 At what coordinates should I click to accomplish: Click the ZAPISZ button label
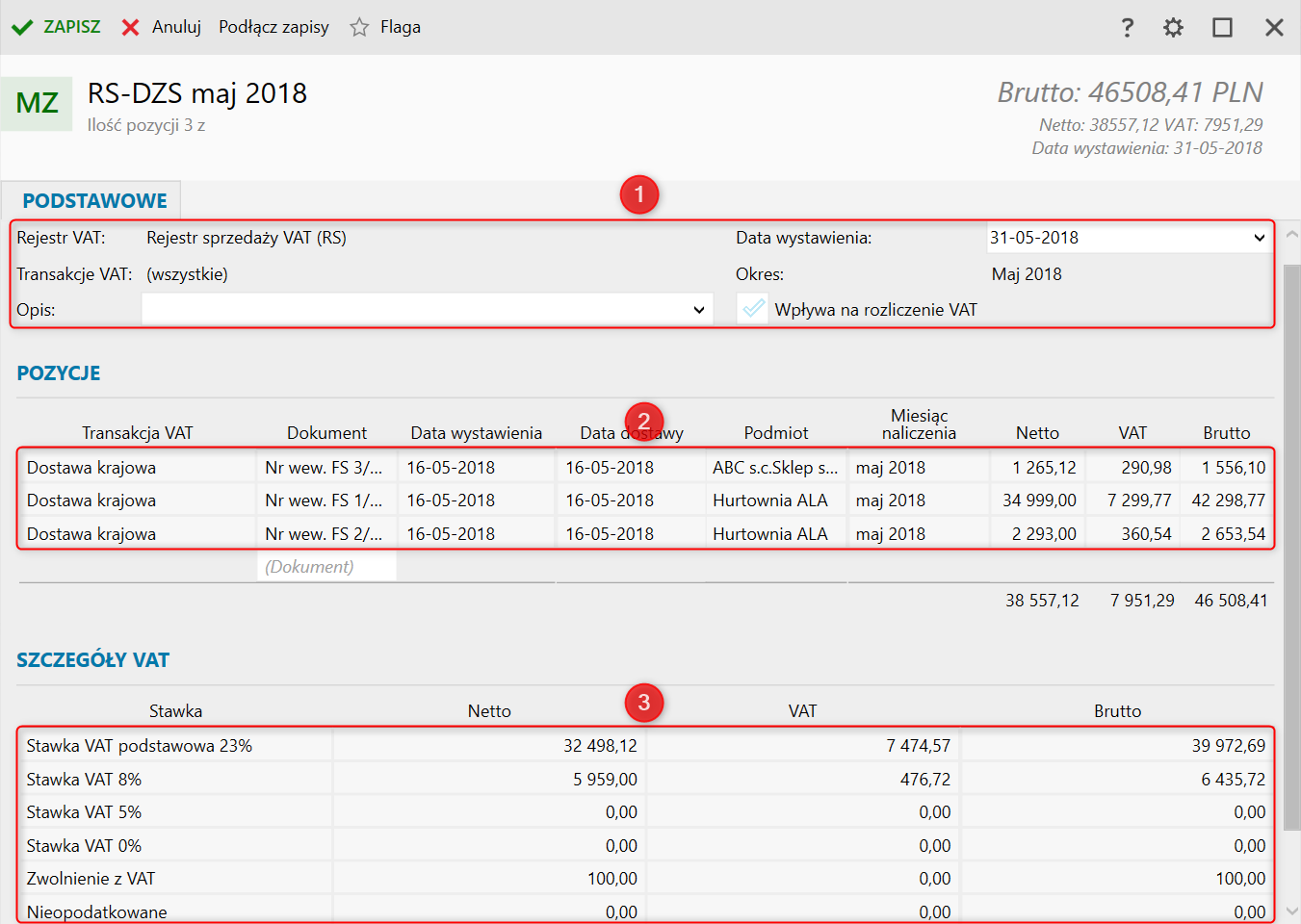tap(72, 27)
